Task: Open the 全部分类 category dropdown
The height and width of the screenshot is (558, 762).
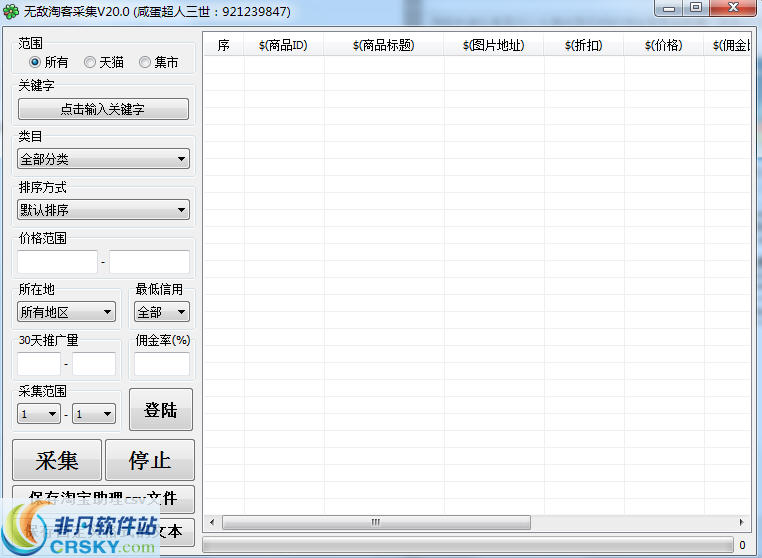Action: 103,159
